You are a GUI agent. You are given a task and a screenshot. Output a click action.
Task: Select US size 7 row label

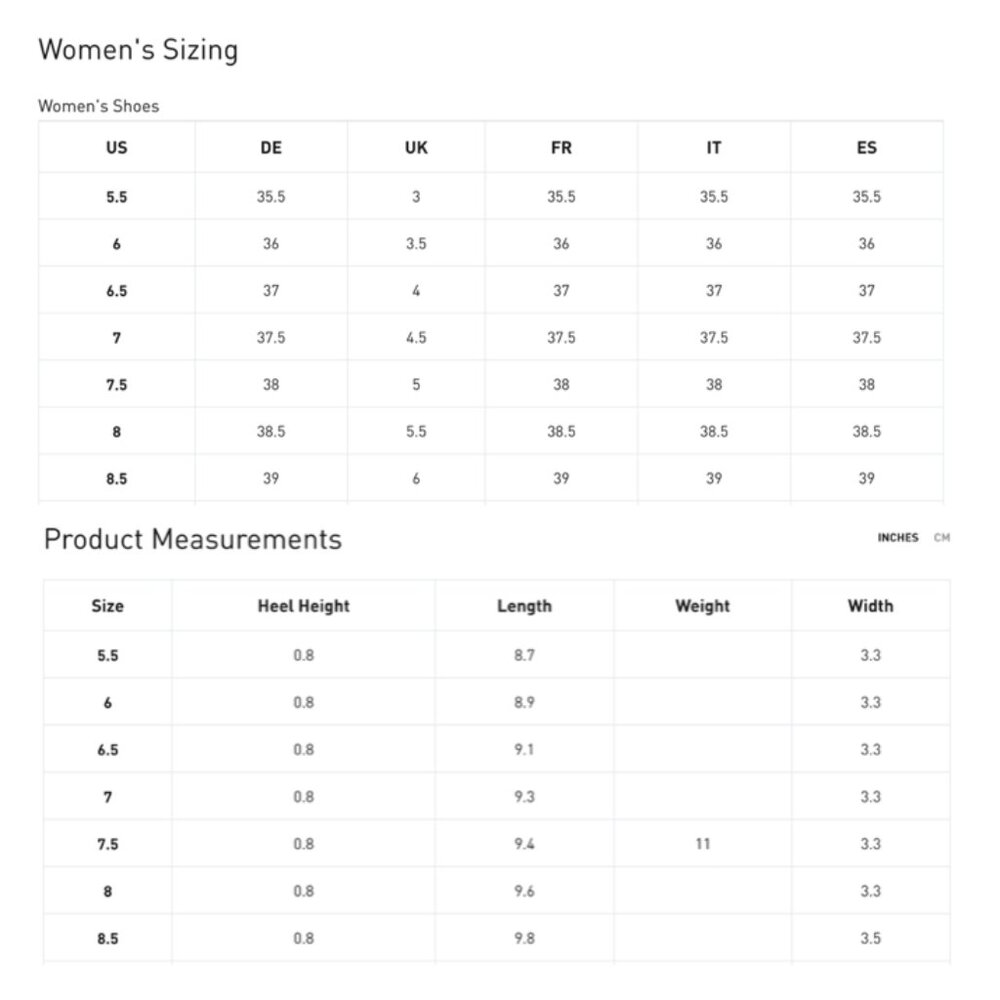tap(117, 338)
